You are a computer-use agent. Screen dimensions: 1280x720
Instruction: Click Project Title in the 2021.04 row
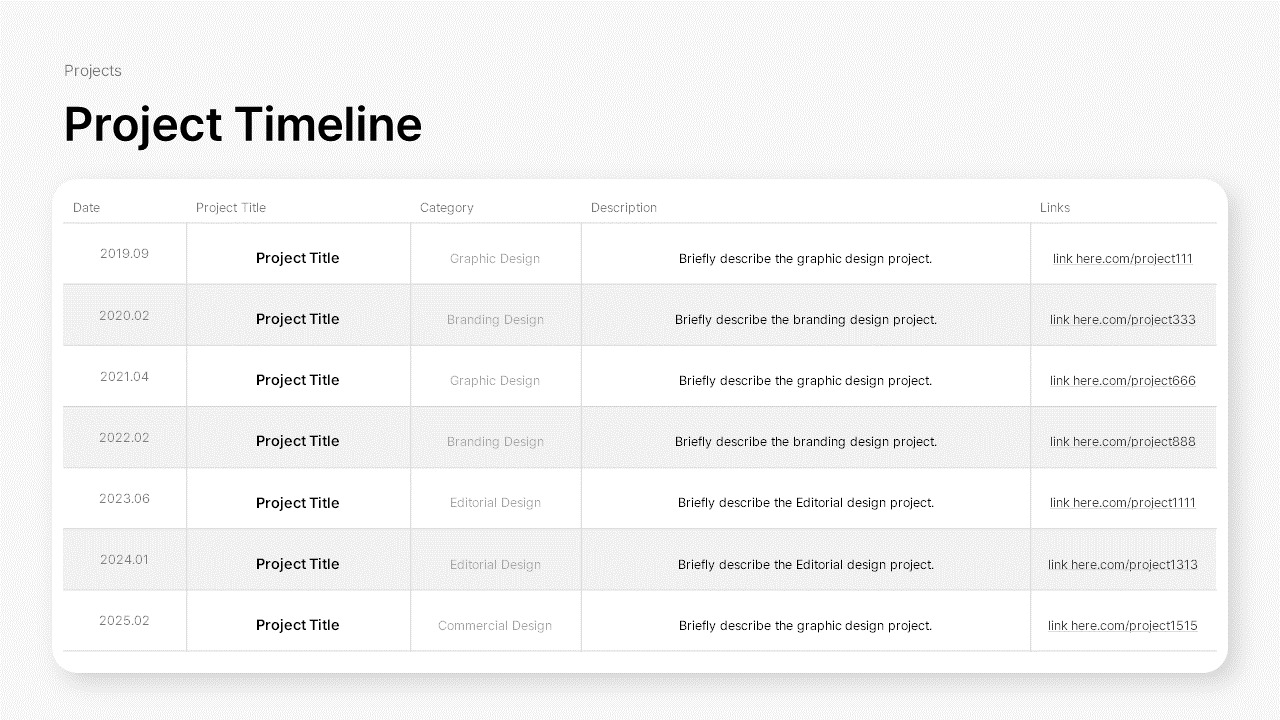click(297, 380)
